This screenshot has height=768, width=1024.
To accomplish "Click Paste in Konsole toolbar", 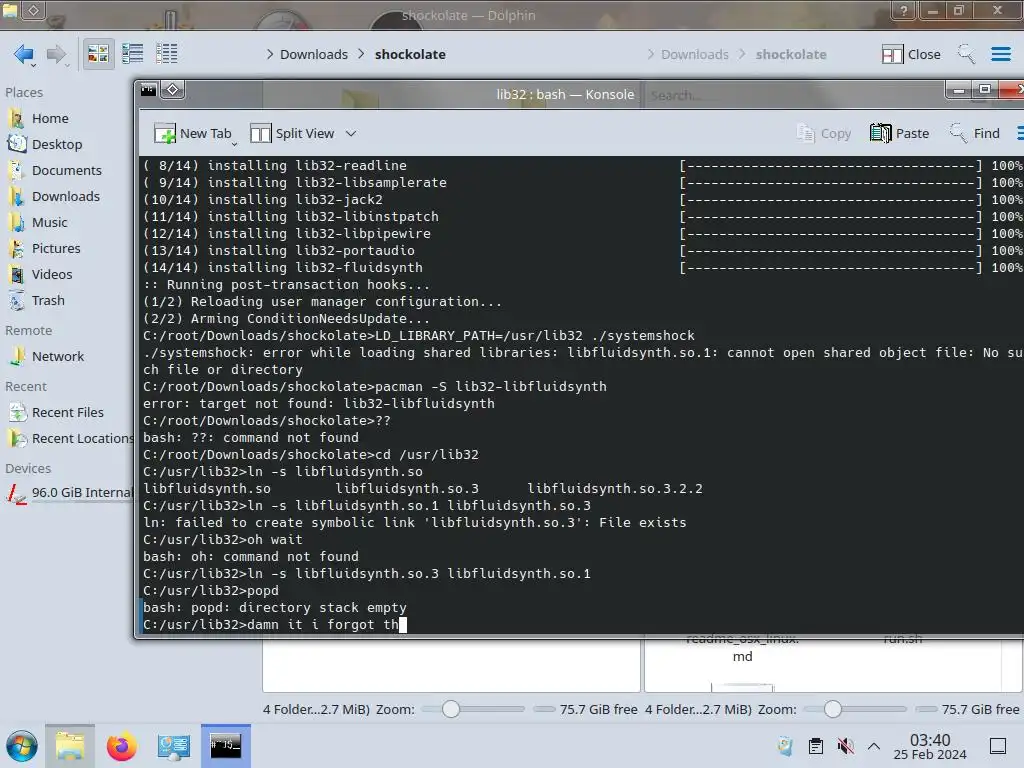I will tap(899, 133).
